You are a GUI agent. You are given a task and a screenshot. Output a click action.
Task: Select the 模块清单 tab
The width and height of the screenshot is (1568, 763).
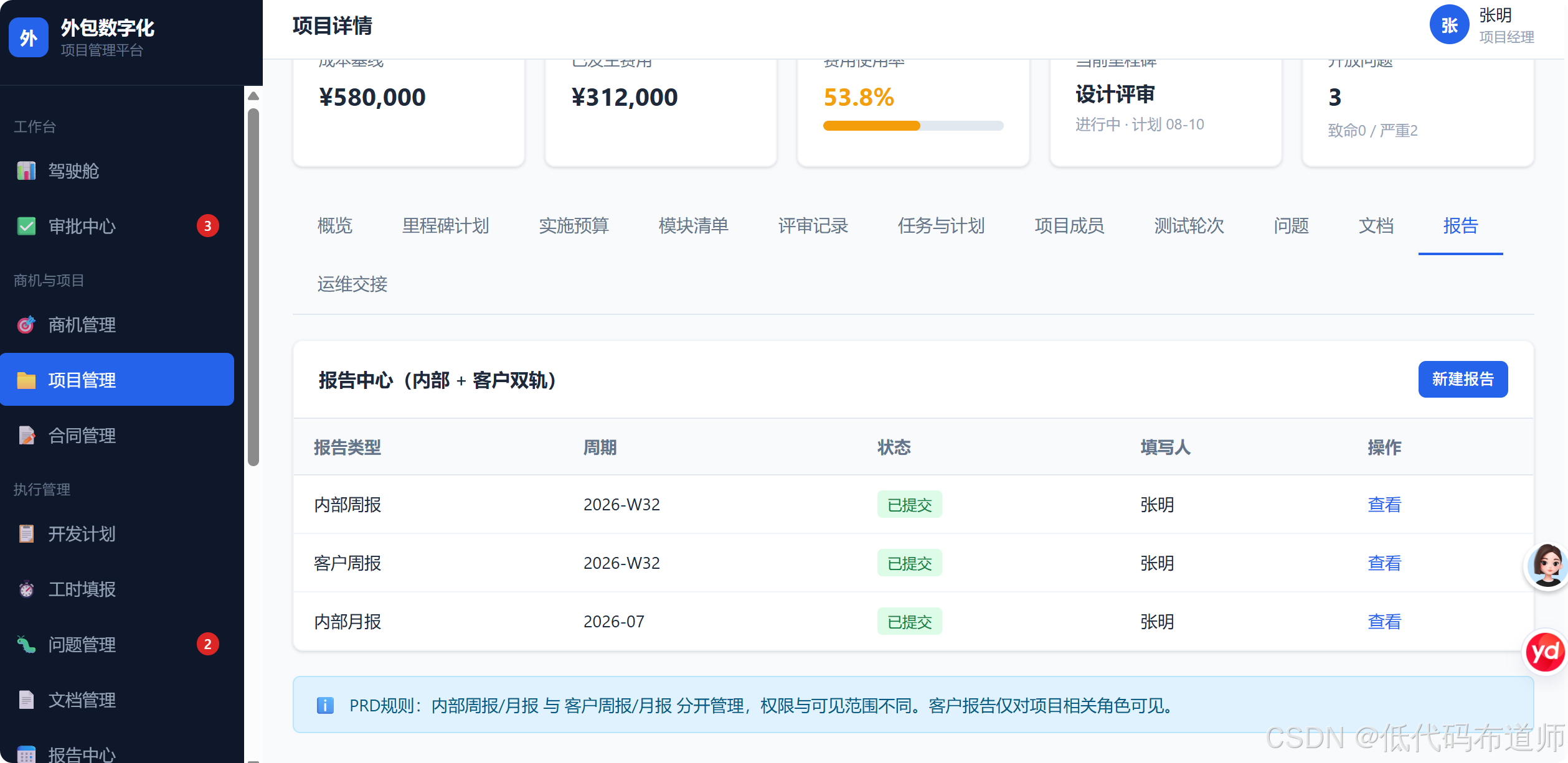[x=694, y=225]
